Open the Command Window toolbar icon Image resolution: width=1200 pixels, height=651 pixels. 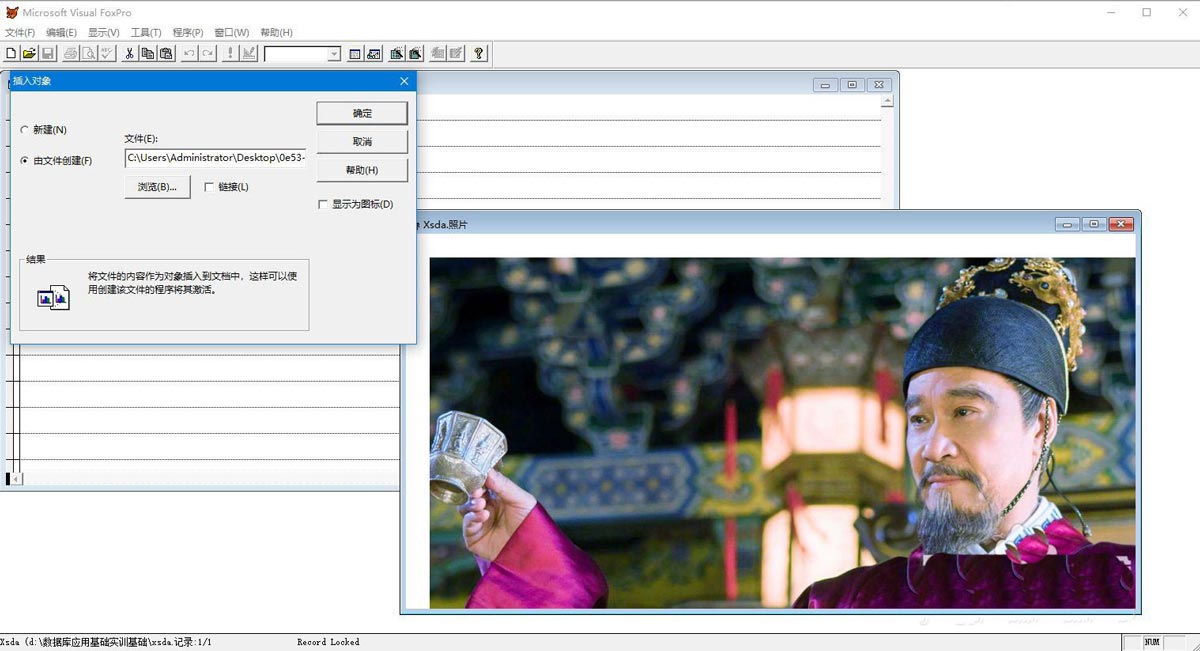pyautogui.click(x=355, y=54)
